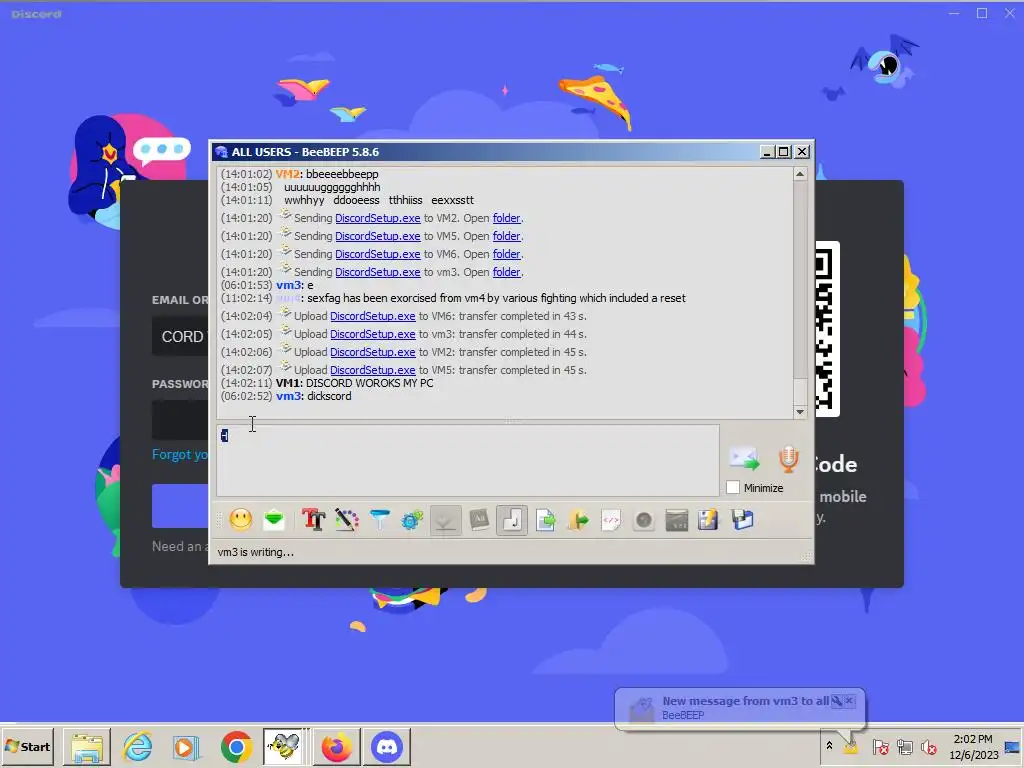Viewport: 1024px width, 768px height.
Task: Click the dark gray window panel icon
Action: point(677,520)
